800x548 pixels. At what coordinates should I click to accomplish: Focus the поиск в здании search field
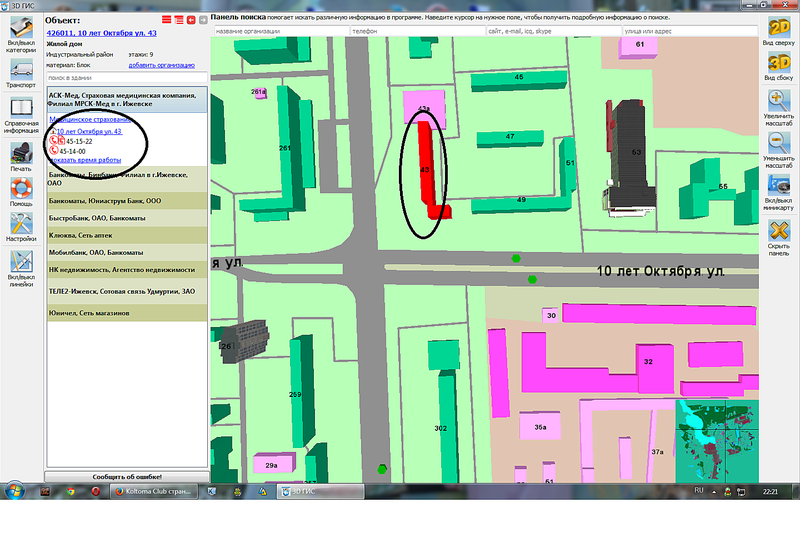tap(127, 78)
